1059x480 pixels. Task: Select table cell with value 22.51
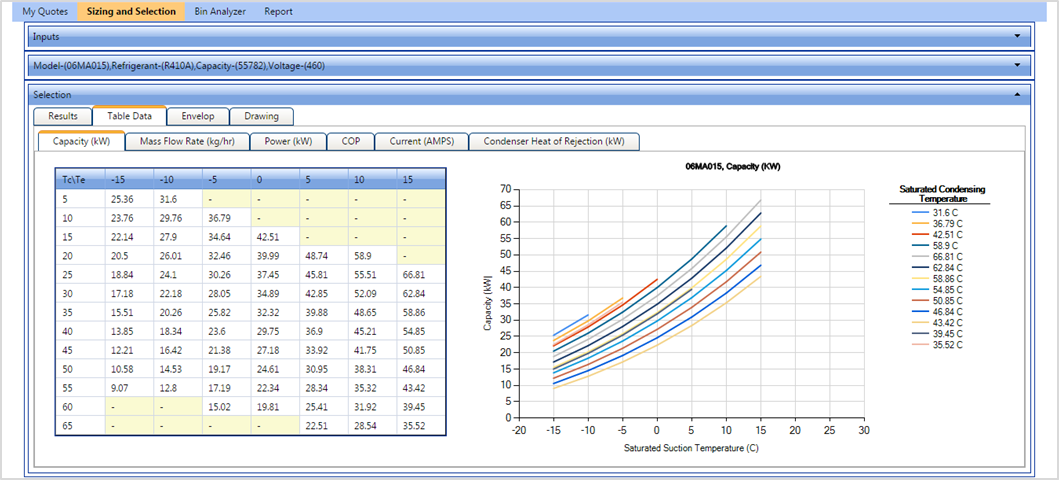pos(324,426)
